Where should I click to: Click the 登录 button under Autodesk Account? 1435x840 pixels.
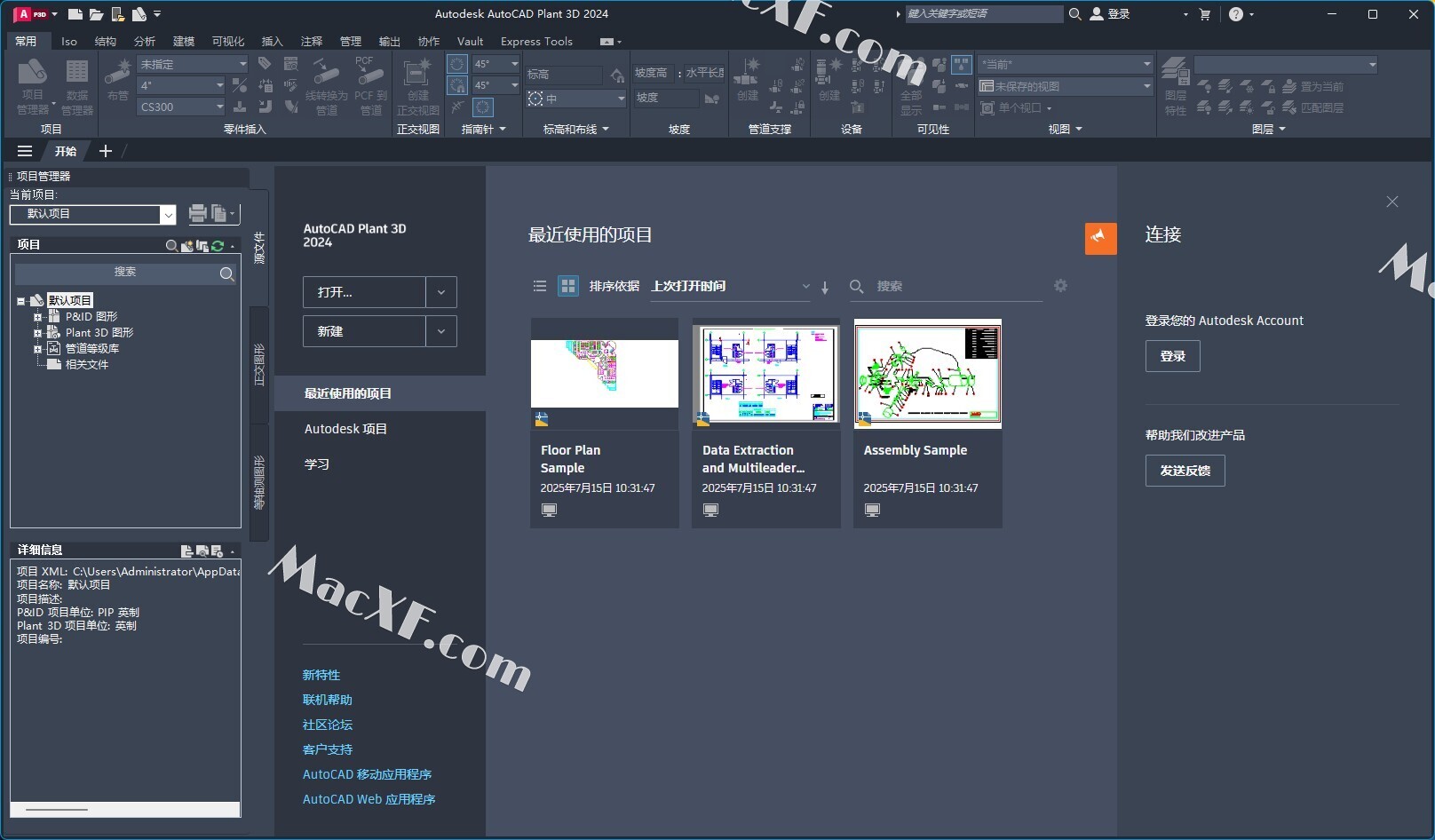[x=1172, y=356]
